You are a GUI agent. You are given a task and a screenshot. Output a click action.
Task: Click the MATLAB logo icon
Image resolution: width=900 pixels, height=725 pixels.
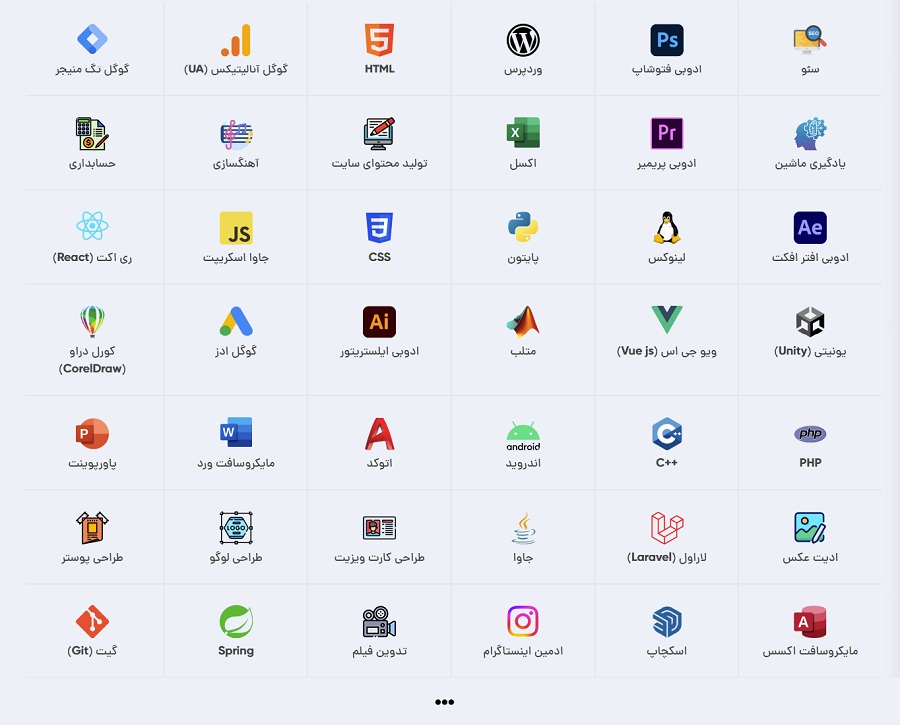pyautogui.click(x=523, y=321)
